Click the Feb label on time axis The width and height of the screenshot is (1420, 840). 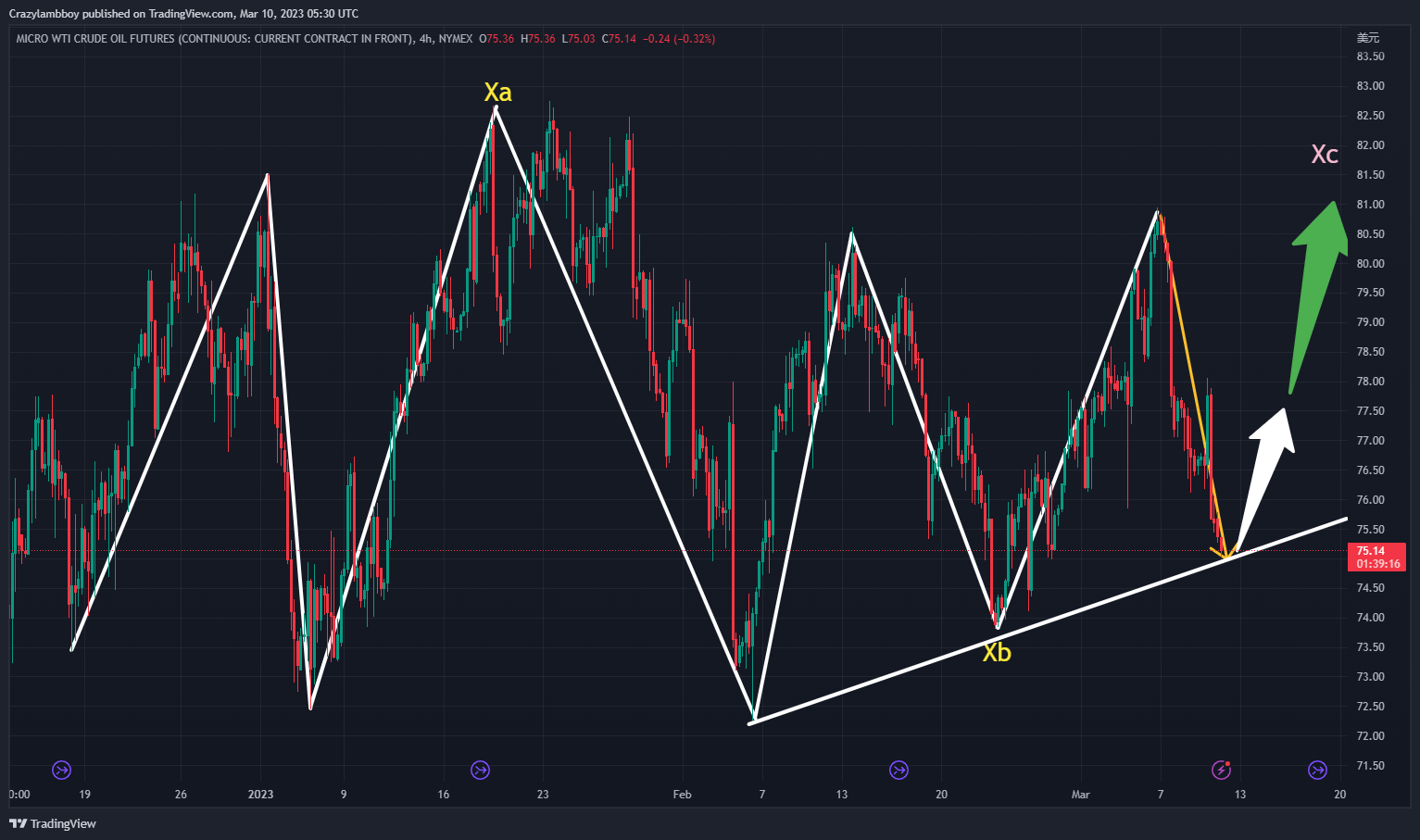pos(682,795)
